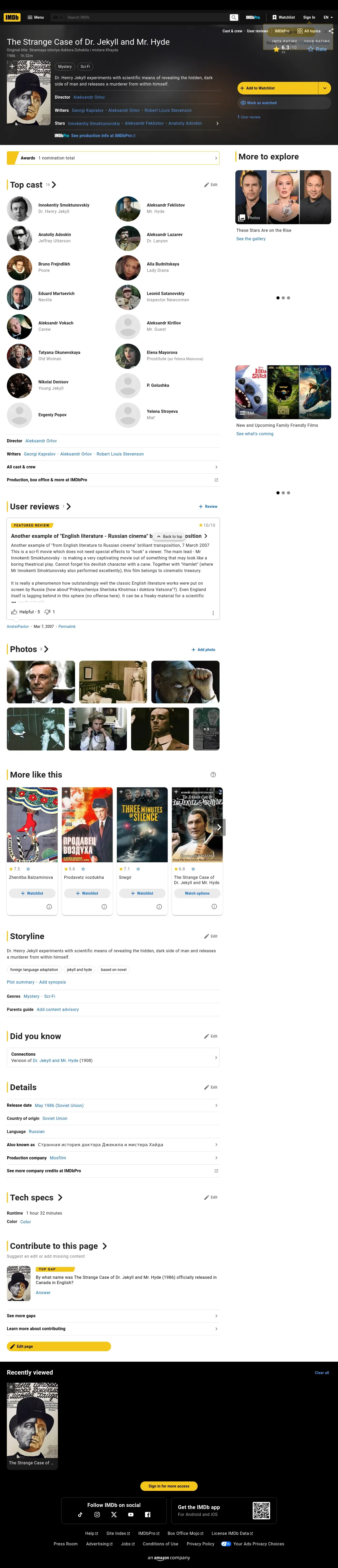Open Top cast section chevron

pyautogui.click(x=54, y=184)
